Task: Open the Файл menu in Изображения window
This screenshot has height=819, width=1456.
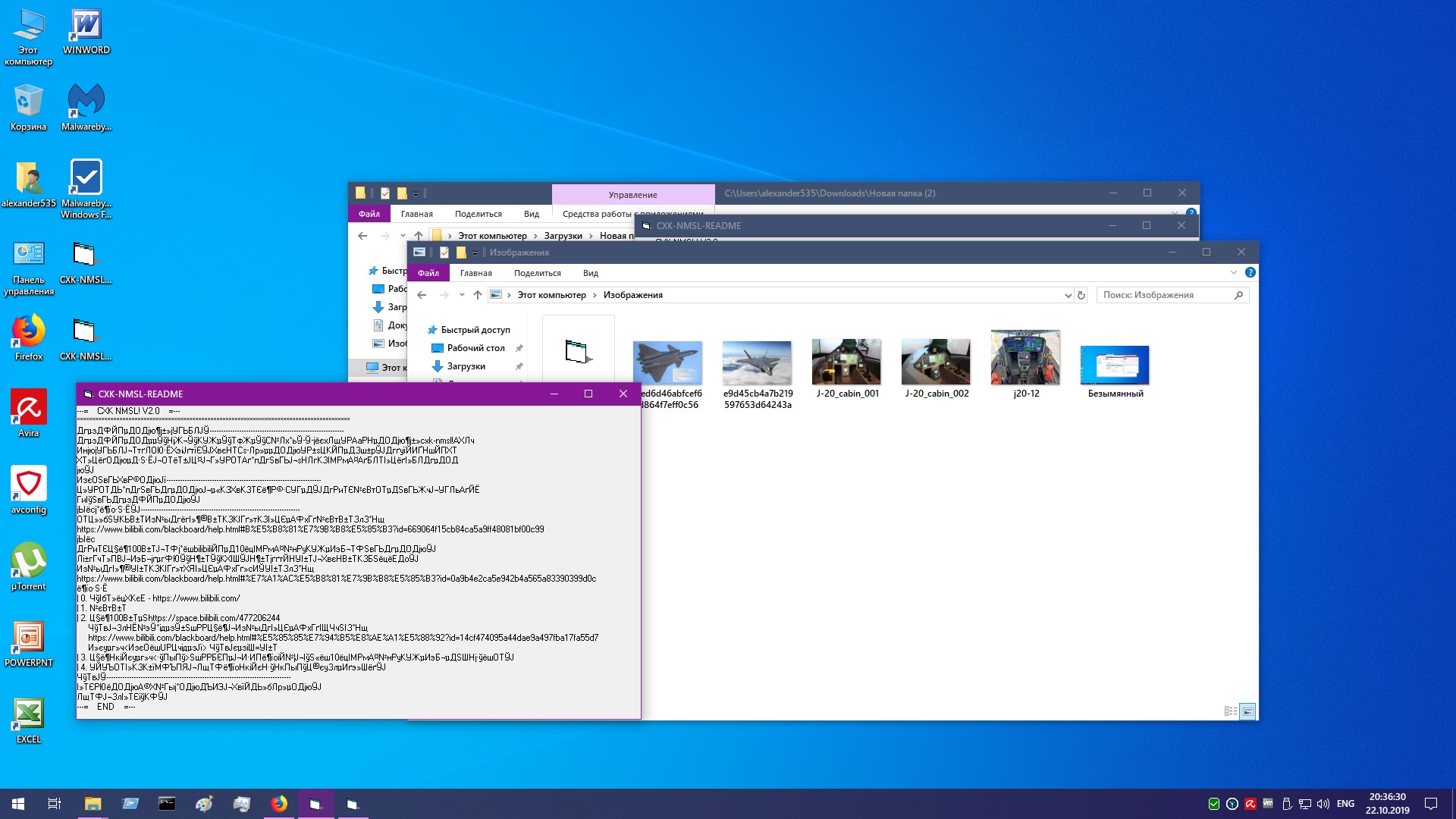Action: (428, 273)
